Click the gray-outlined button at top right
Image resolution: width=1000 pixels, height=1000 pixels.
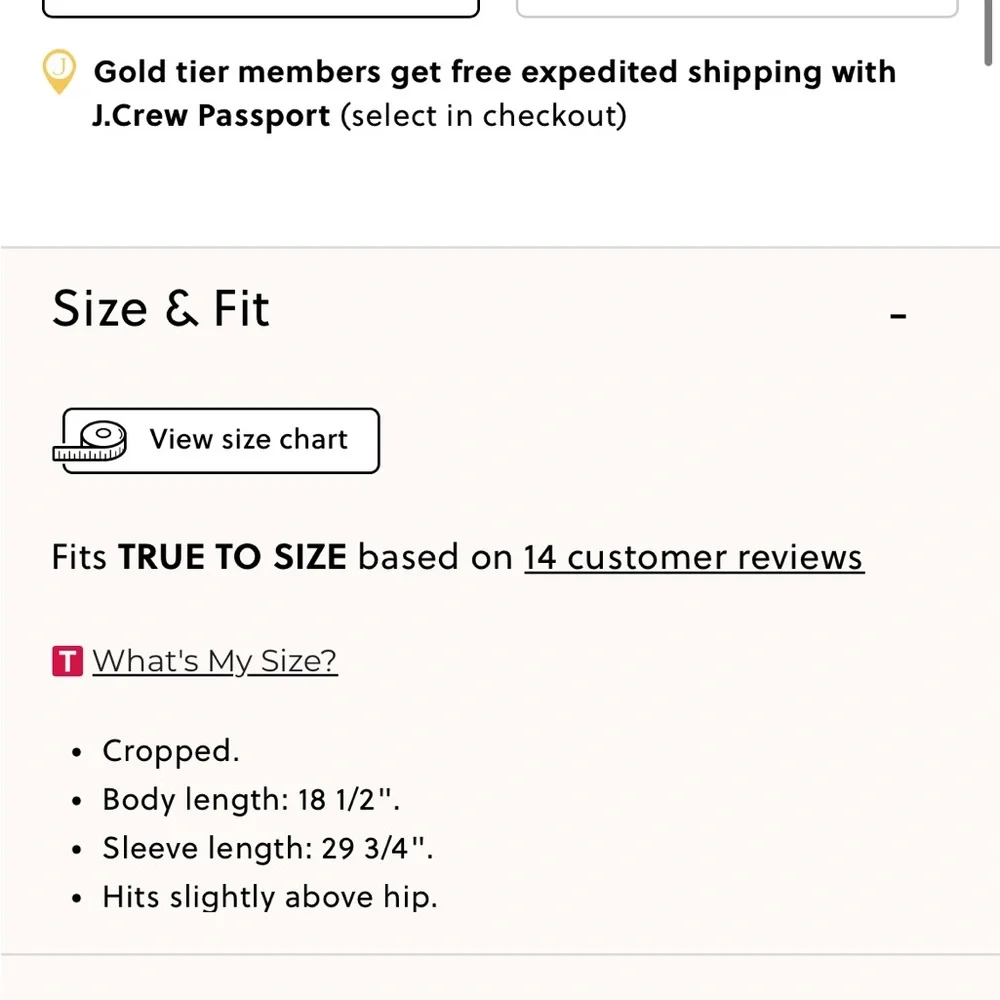[x=737, y=8]
